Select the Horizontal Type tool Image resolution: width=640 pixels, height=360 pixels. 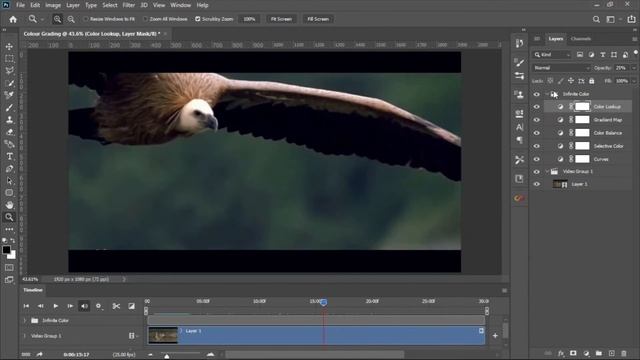(x=9, y=156)
